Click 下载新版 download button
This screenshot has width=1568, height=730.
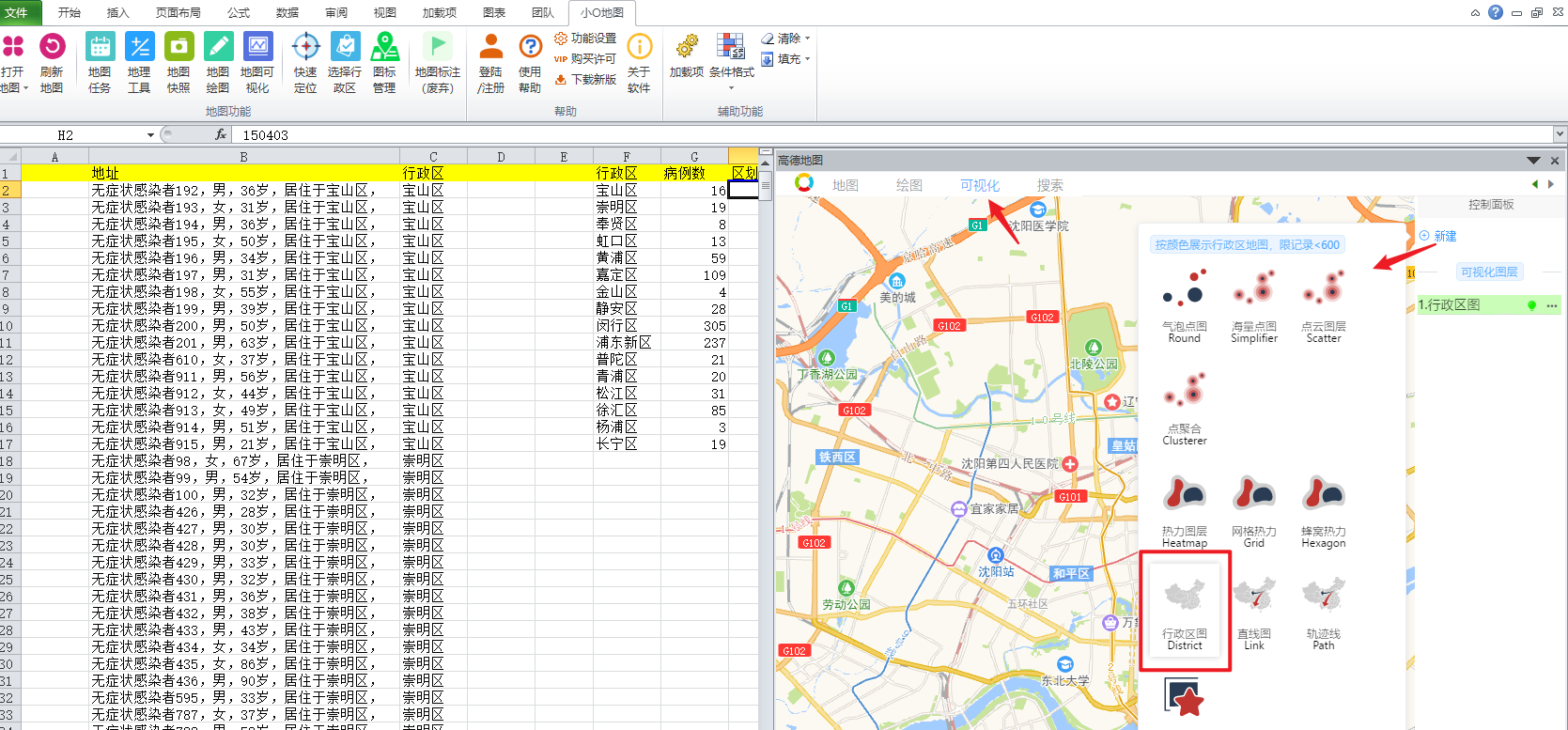click(x=586, y=79)
